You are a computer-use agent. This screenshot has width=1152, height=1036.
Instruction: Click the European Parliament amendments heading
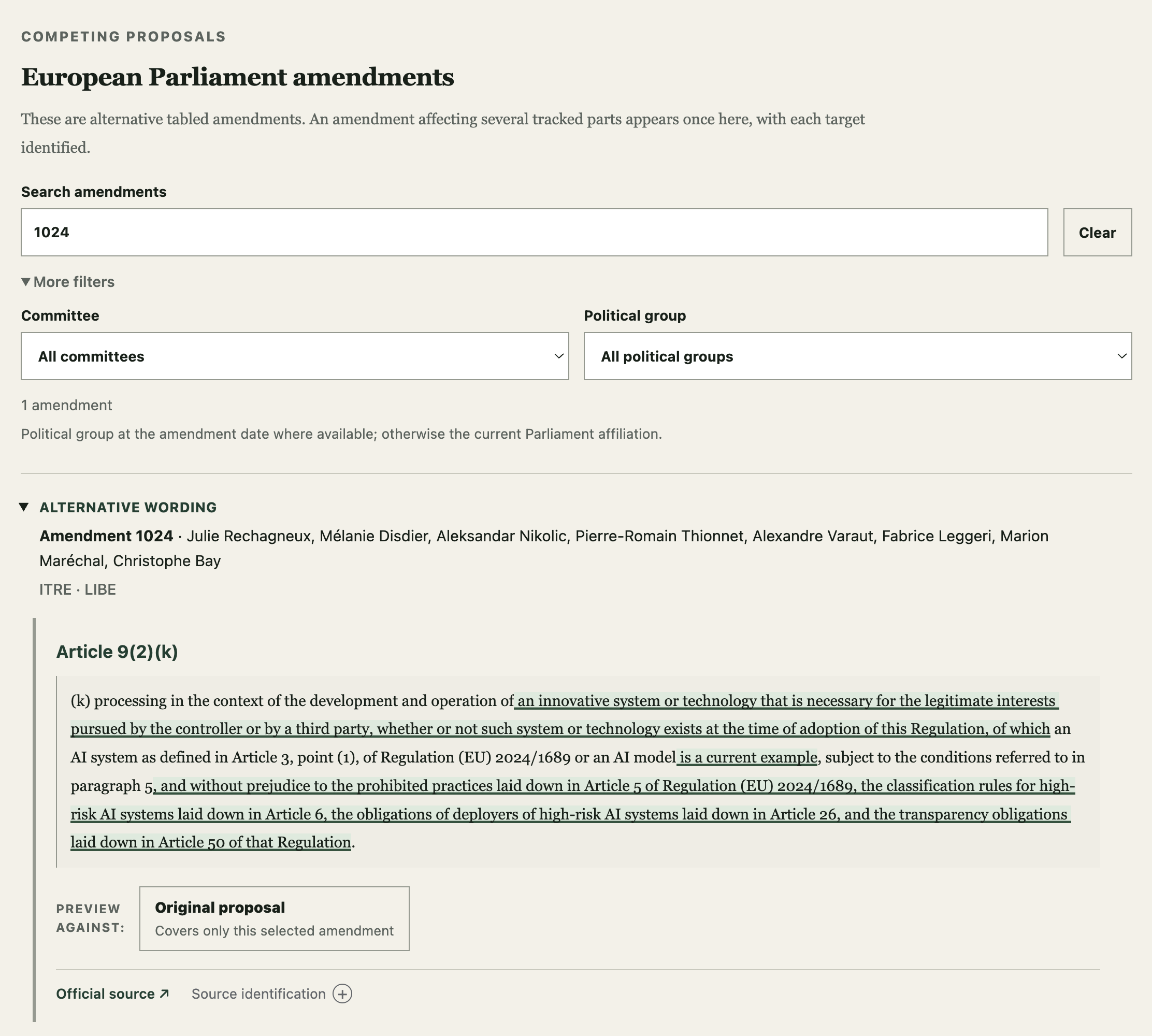coord(237,77)
